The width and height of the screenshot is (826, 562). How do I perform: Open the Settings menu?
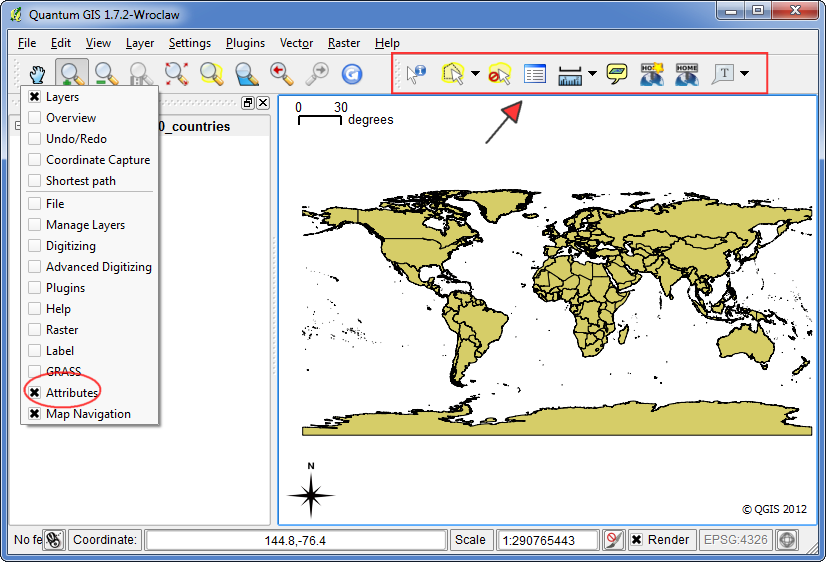(190, 43)
